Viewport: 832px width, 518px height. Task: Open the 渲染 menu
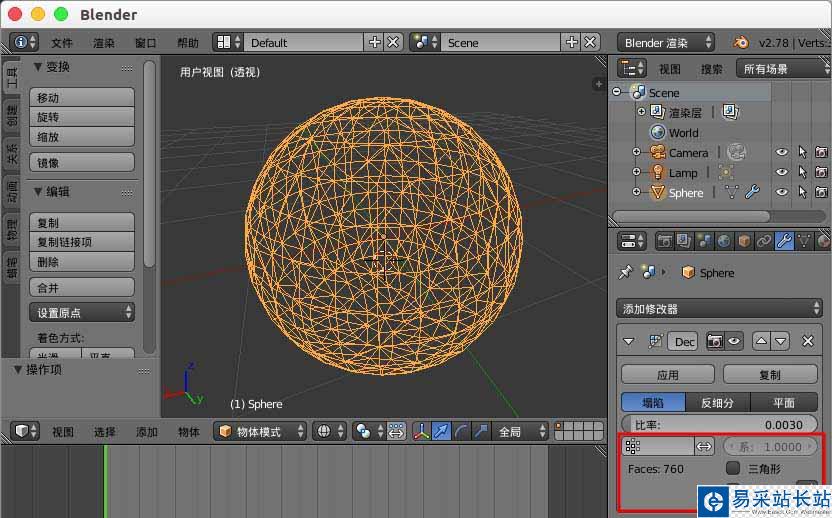[x=104, y=43]
